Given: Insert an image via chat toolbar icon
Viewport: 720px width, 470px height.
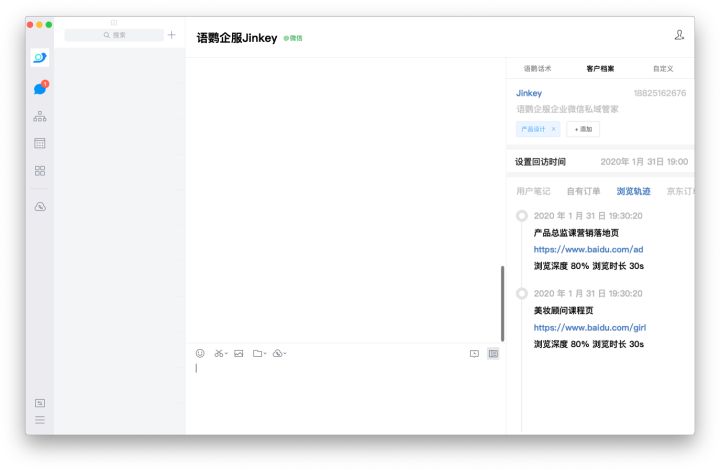Looking at the screenshot, I should [x=239, y=353].
